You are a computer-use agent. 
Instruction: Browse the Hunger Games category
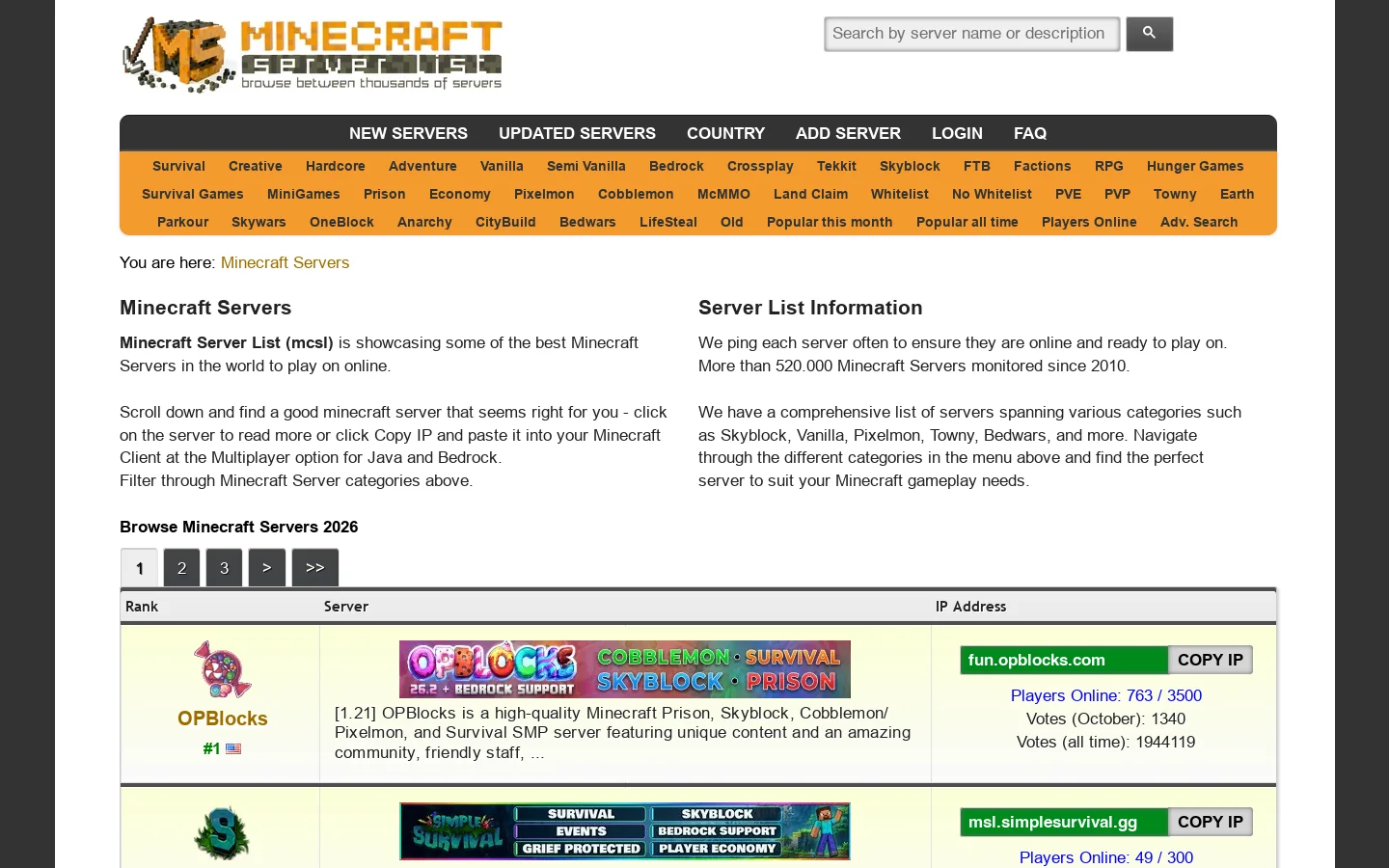pos(1195,166)
